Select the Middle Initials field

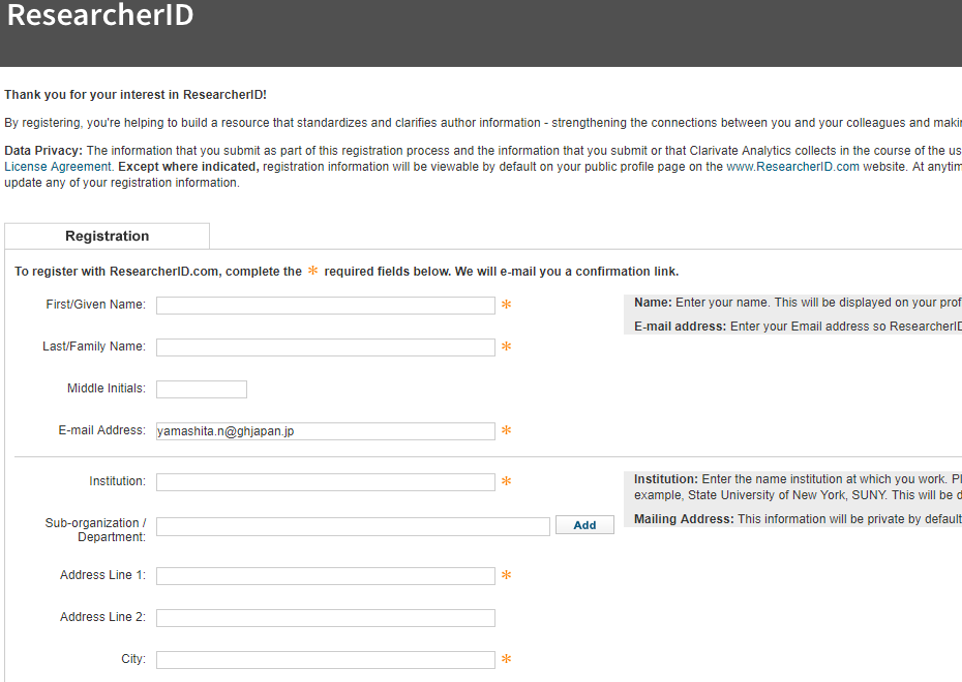tap(201, 389)
